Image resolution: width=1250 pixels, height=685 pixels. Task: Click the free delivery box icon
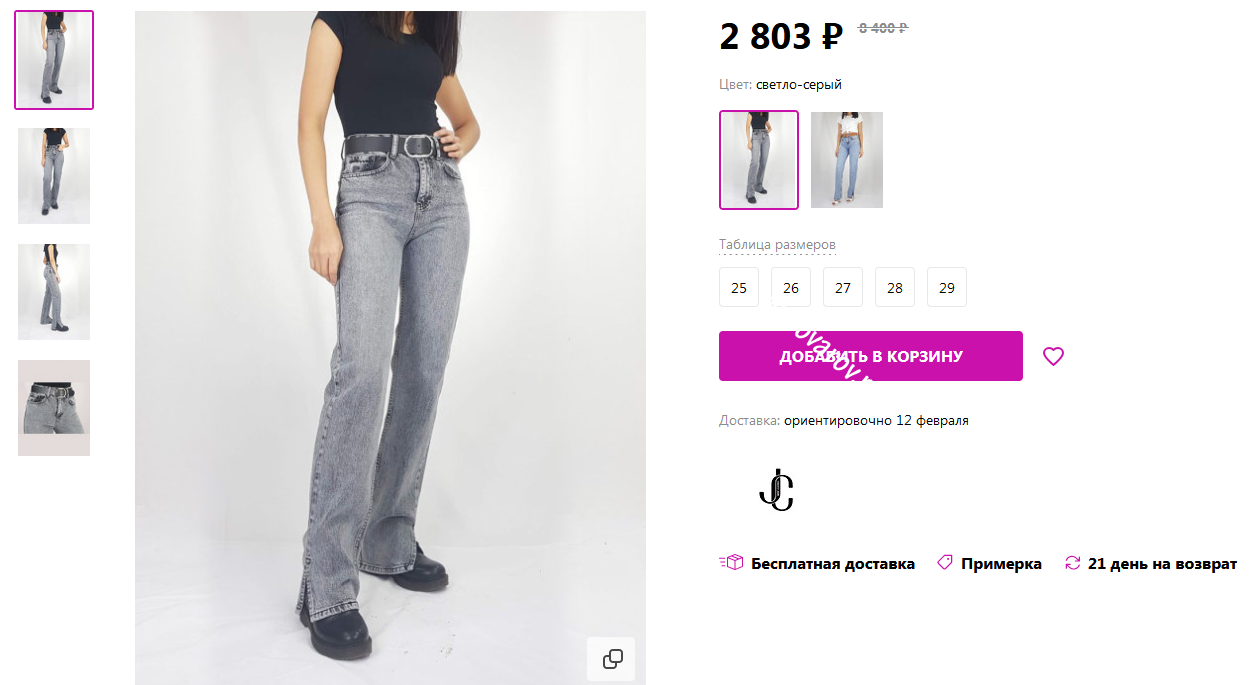tap(731, 563)
